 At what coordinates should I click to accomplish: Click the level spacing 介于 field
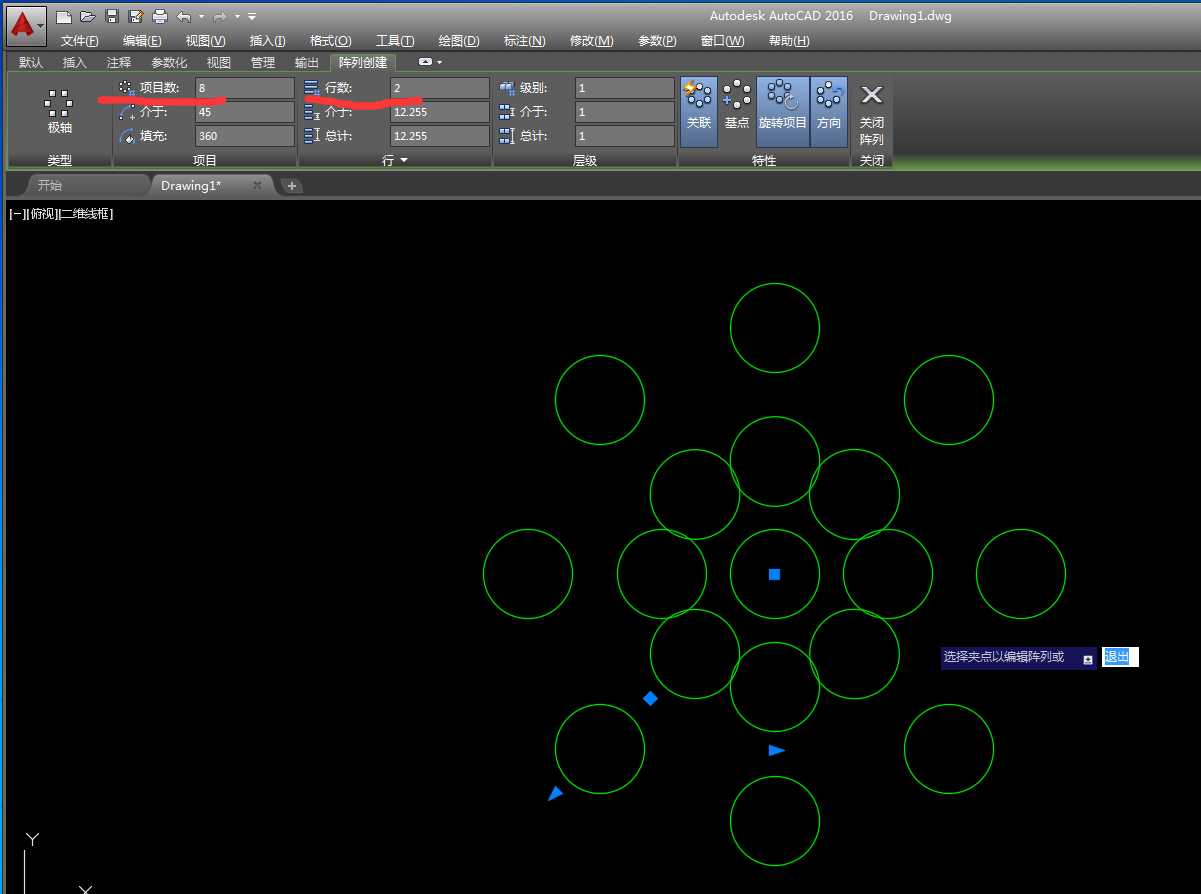coord(625,112)
